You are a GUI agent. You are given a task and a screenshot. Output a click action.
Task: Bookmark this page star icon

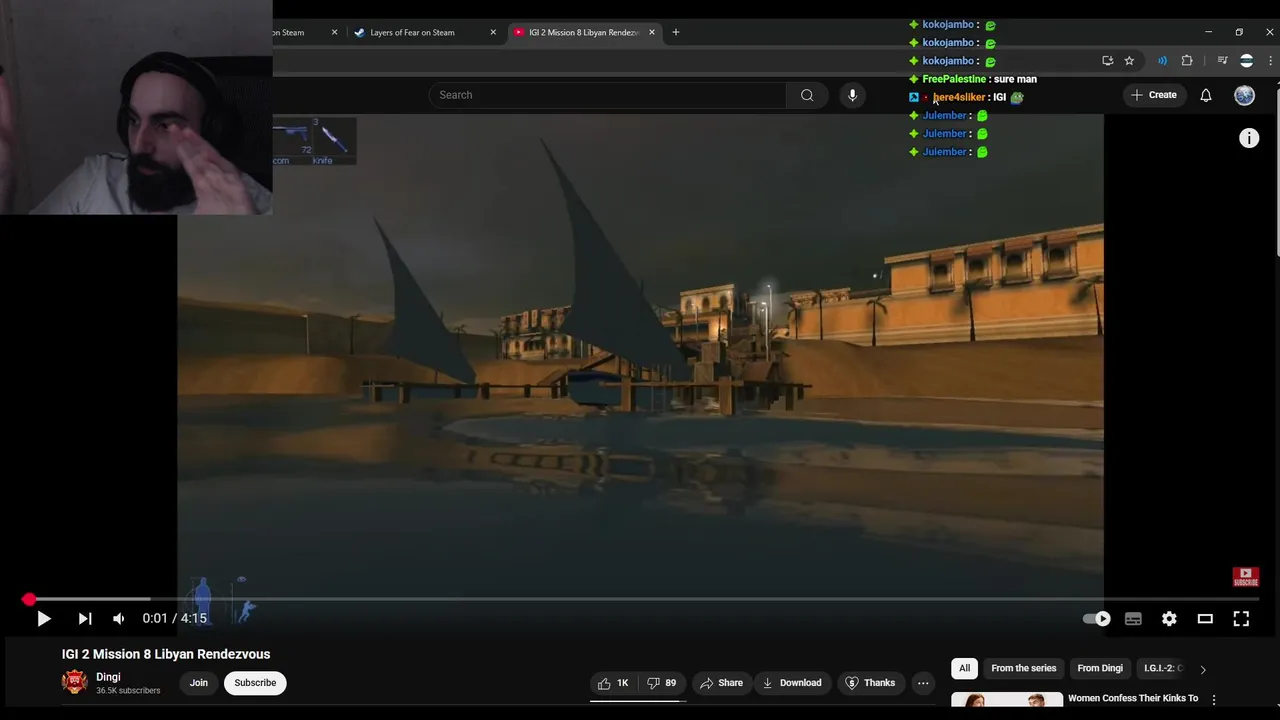pyautogui.click(x=1129, y=61)
